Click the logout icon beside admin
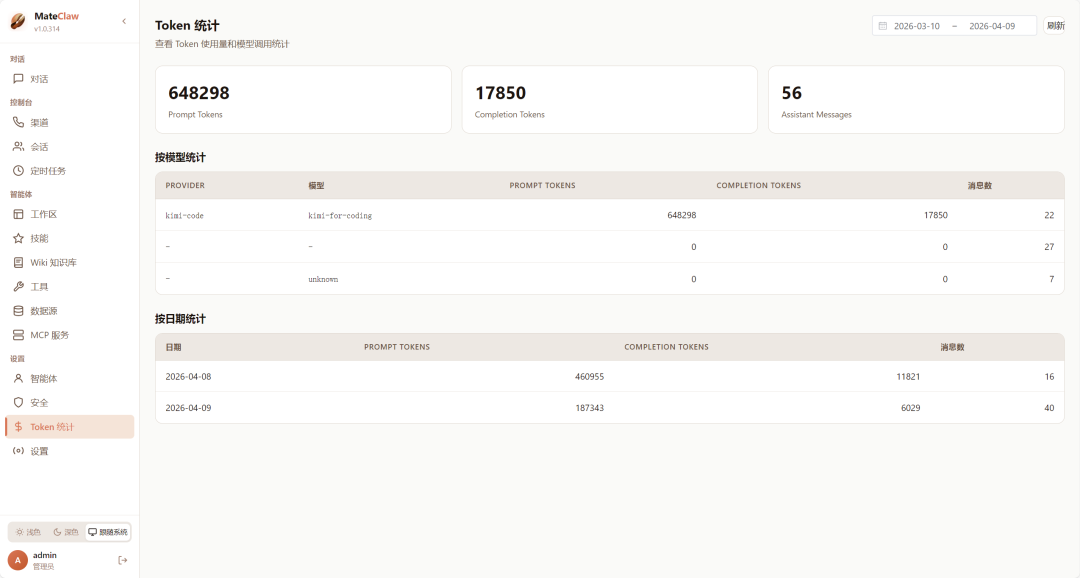Image resolution: width=1080 pixels, height=578 pixels. (x=123, y=560)
